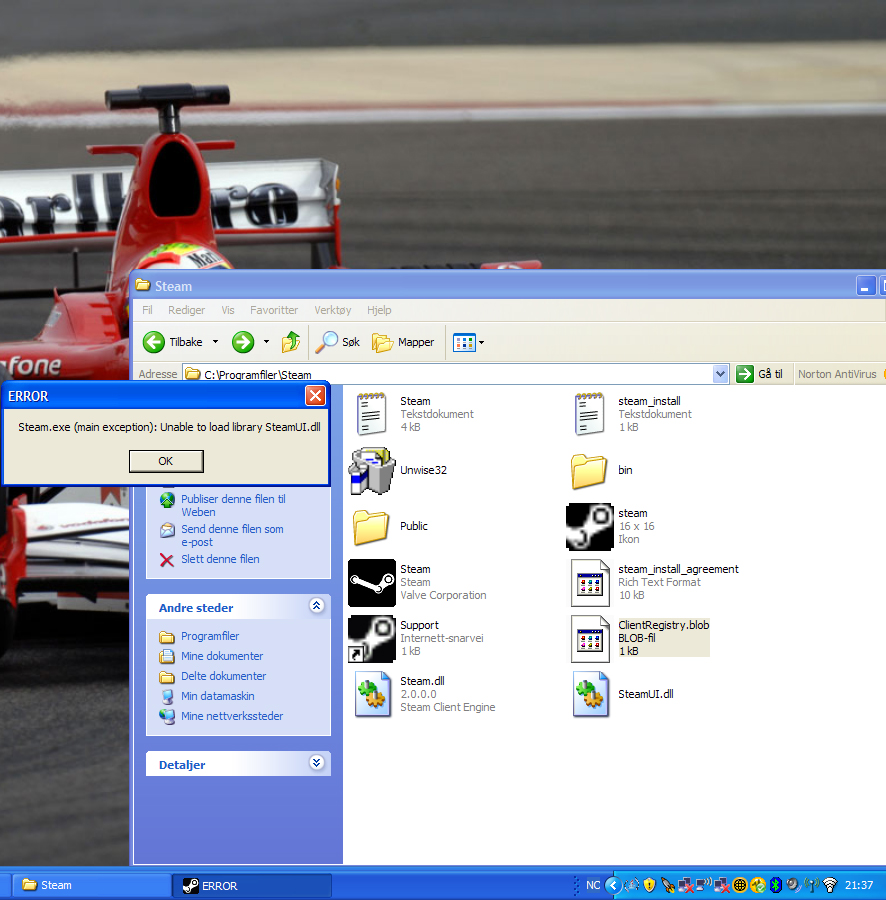Click the Gå til button
The width and height of the screenshot is (886, 900).
[760, 374]
